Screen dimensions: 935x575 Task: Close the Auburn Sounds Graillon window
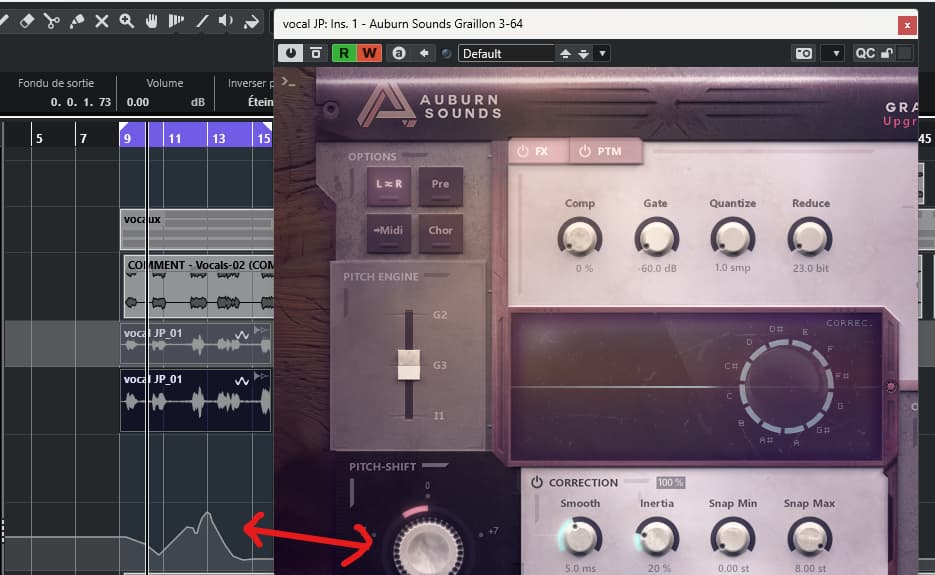[907, 24]
